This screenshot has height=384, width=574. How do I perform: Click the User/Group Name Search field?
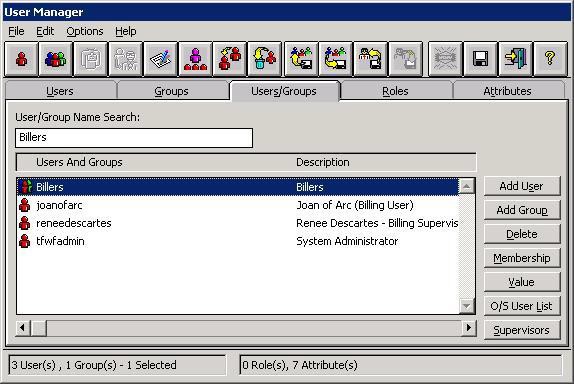coord(134,138)
